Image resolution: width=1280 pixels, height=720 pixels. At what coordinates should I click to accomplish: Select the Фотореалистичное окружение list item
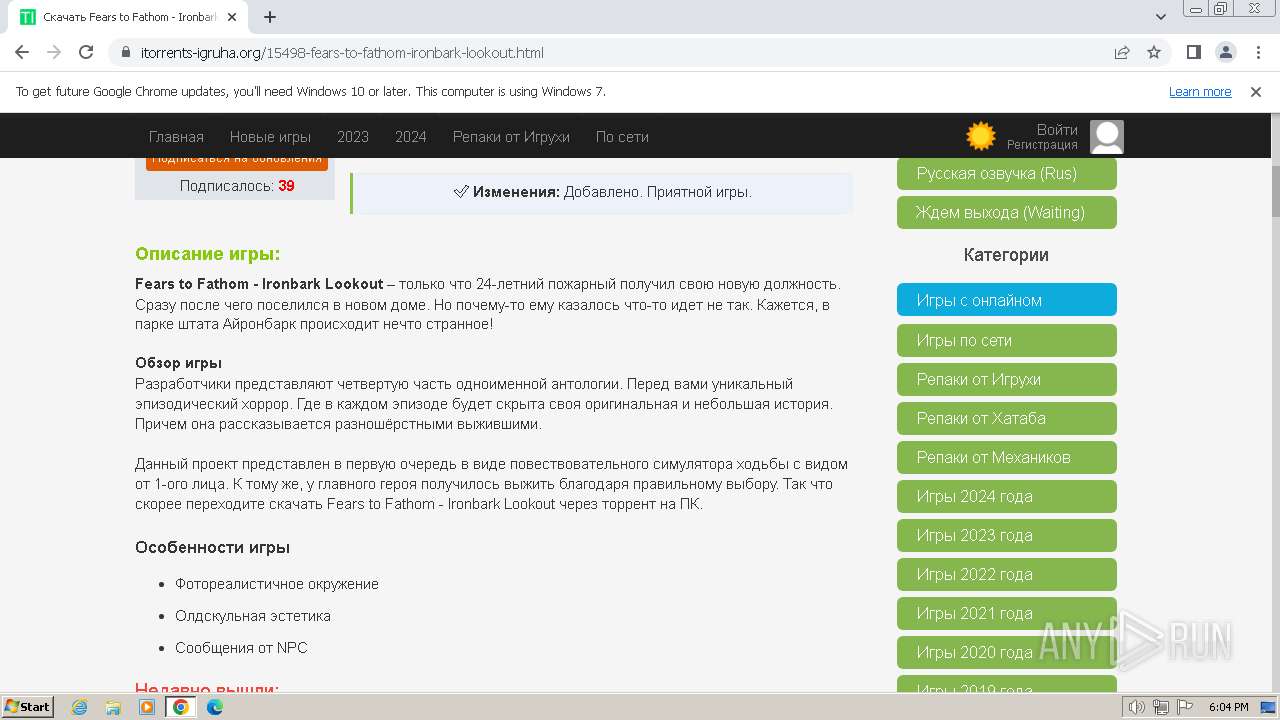pos(277,584)
